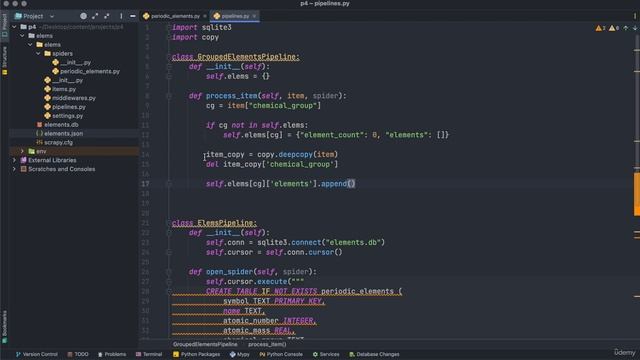The width and height of the screenshot is (640, 360).
Task: Open the Python Console tool window
Action: pyautogui.click(x=281, y=354)
